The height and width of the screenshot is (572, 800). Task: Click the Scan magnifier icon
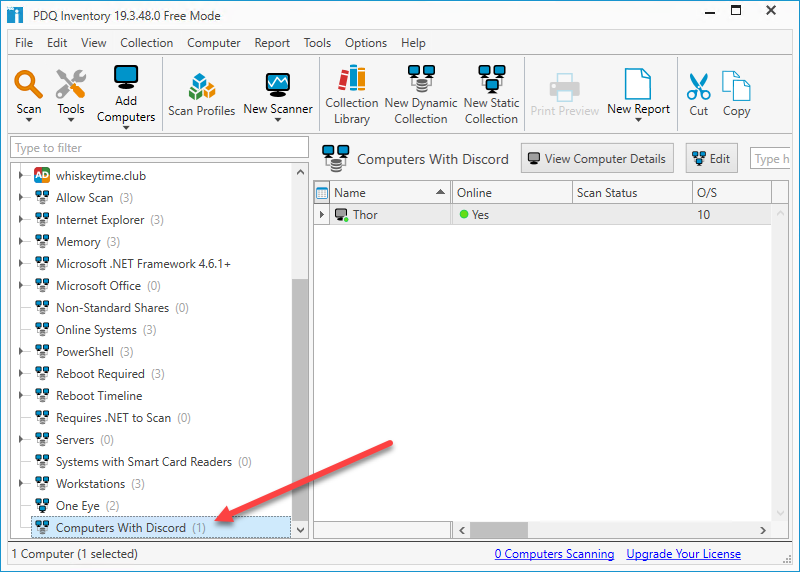coord(28,84)
